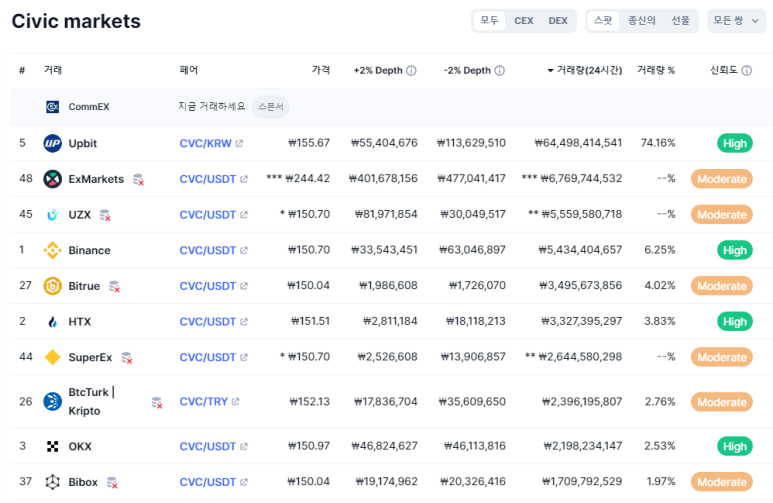
Task: Open the CVC/USDT pair on ExMarkets
Action: [x=208, y=179]
